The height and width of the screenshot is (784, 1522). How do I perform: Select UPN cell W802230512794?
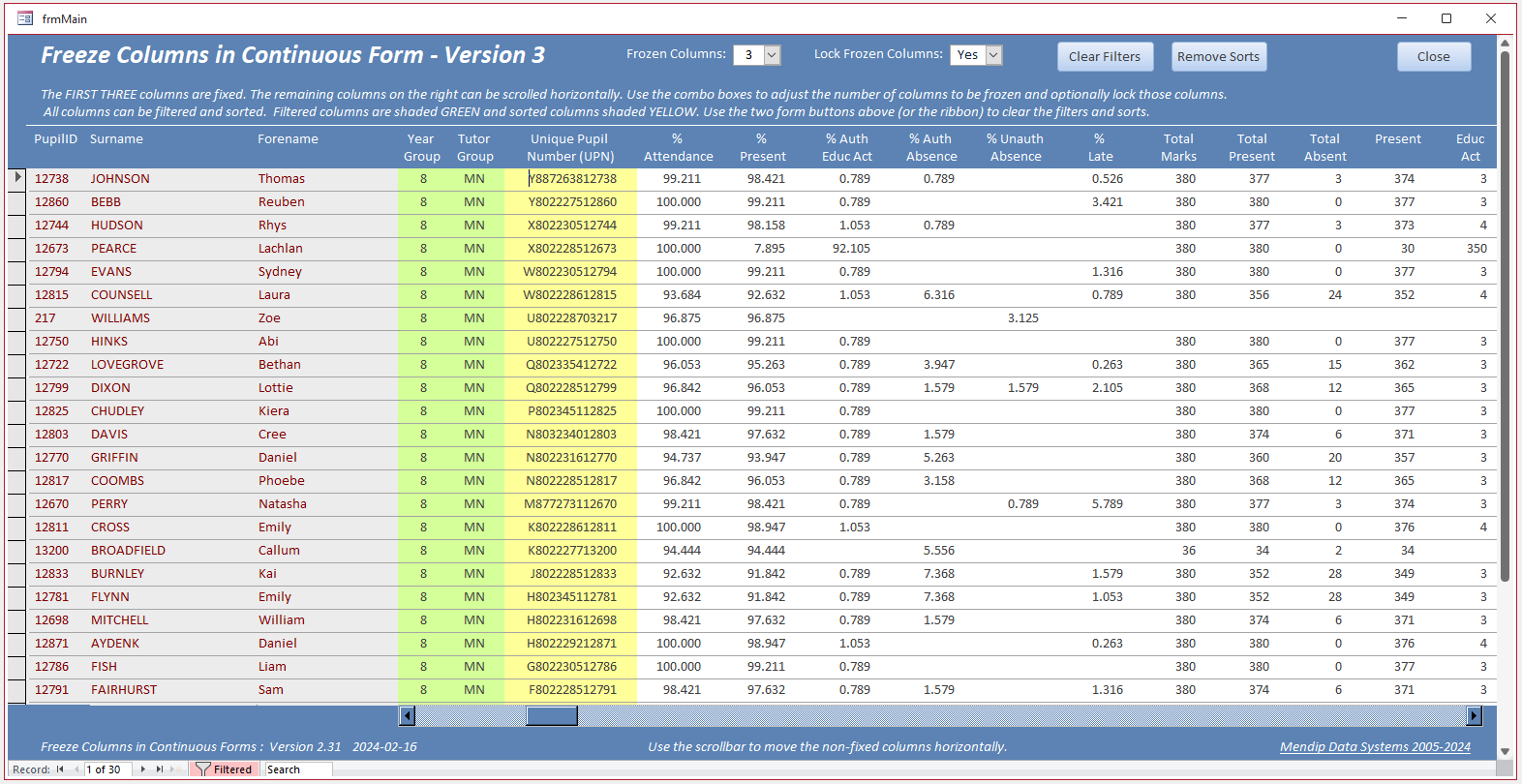coord(569,272)
